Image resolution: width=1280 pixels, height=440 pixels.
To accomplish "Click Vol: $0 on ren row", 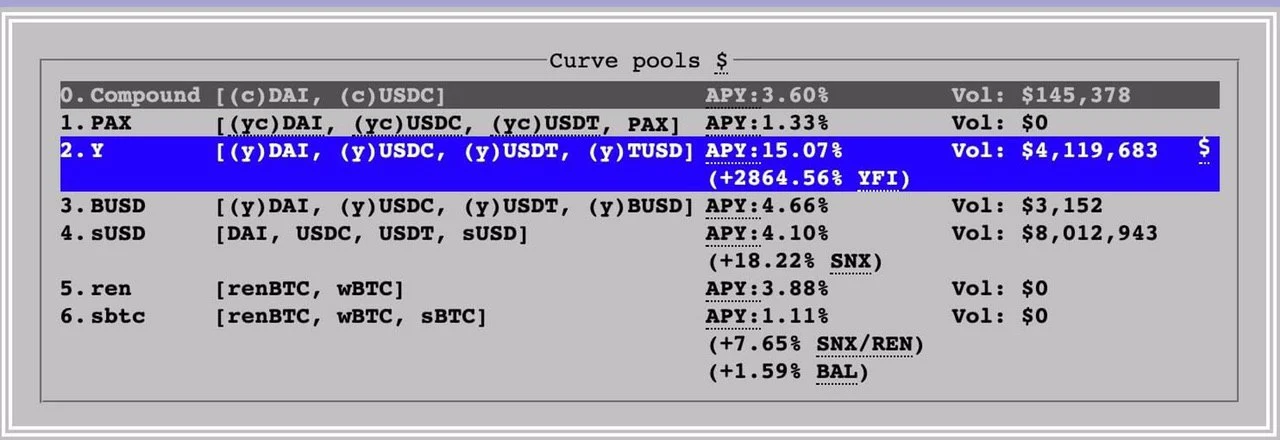I will tap(999, 289).
